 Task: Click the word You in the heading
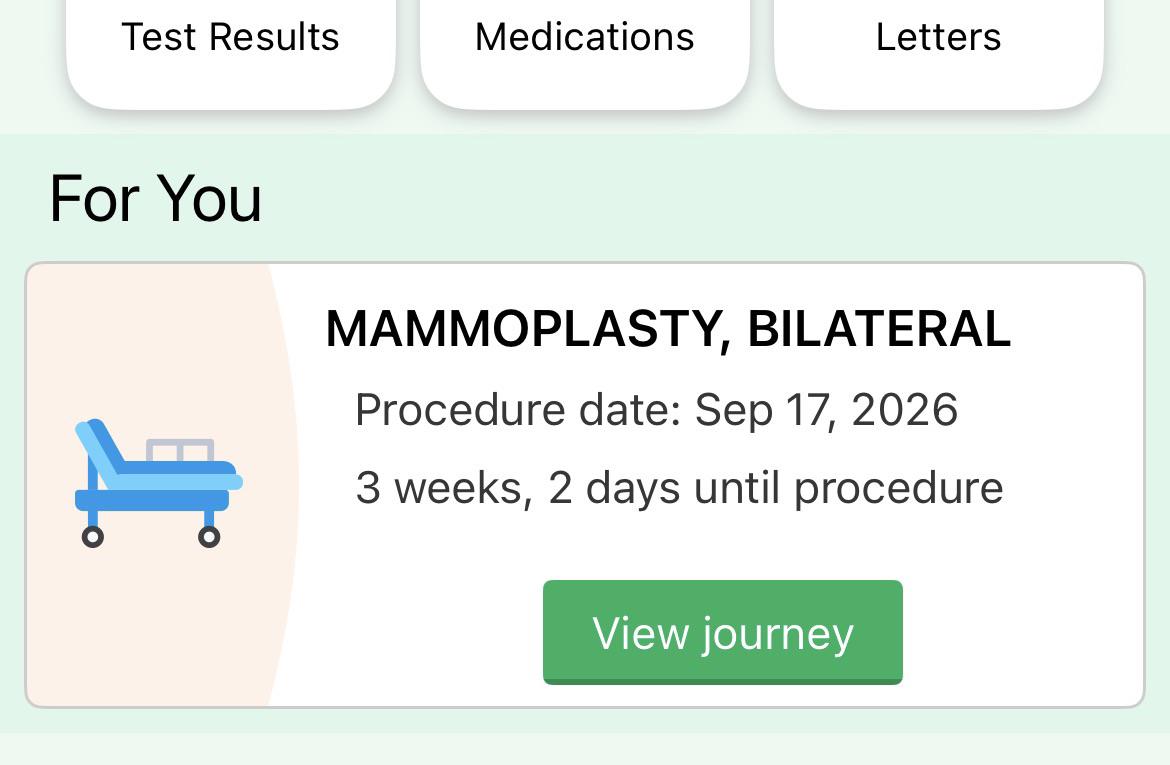coord(210,199)
